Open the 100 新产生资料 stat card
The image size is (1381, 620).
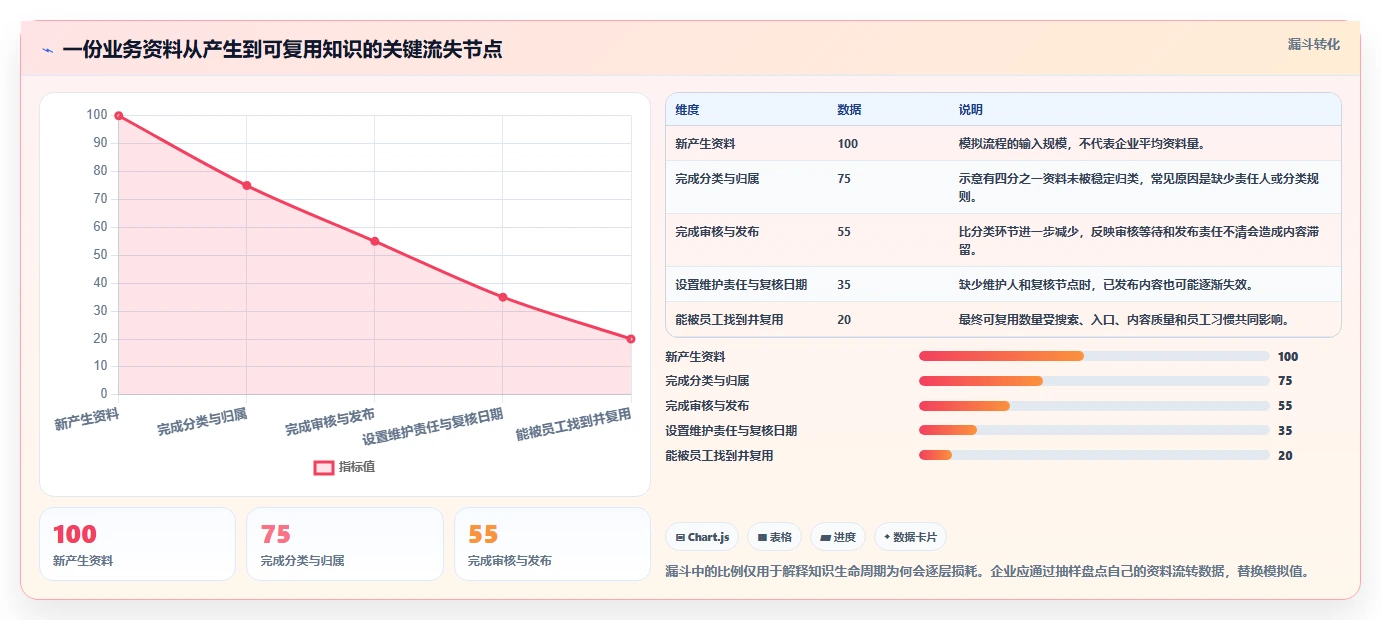[x=137, y=544]
